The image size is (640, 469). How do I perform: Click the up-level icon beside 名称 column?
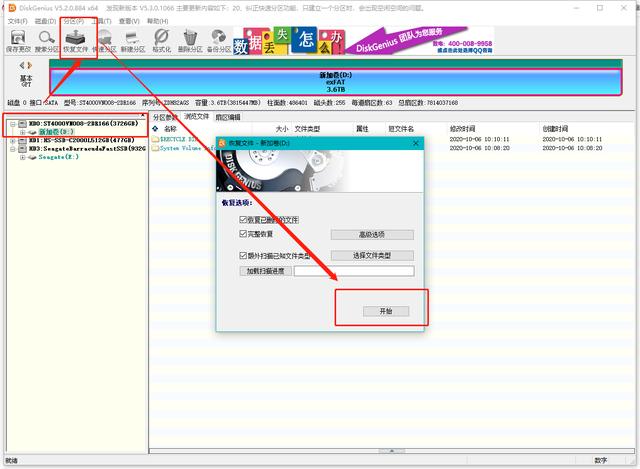coord(155,129)
